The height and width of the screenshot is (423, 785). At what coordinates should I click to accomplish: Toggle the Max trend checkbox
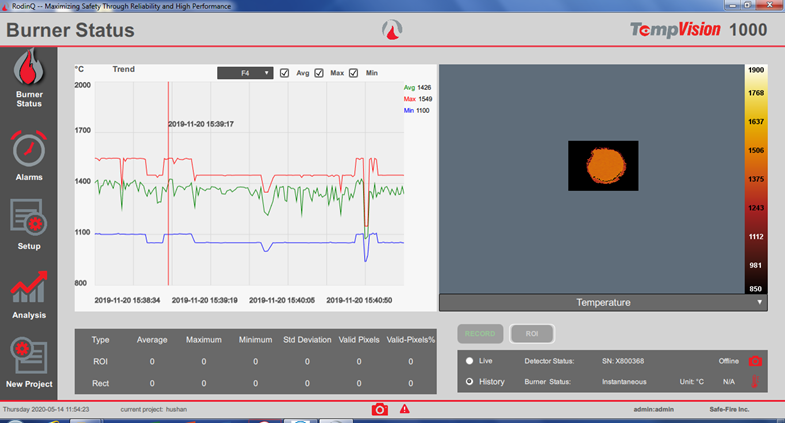(319, 73)
